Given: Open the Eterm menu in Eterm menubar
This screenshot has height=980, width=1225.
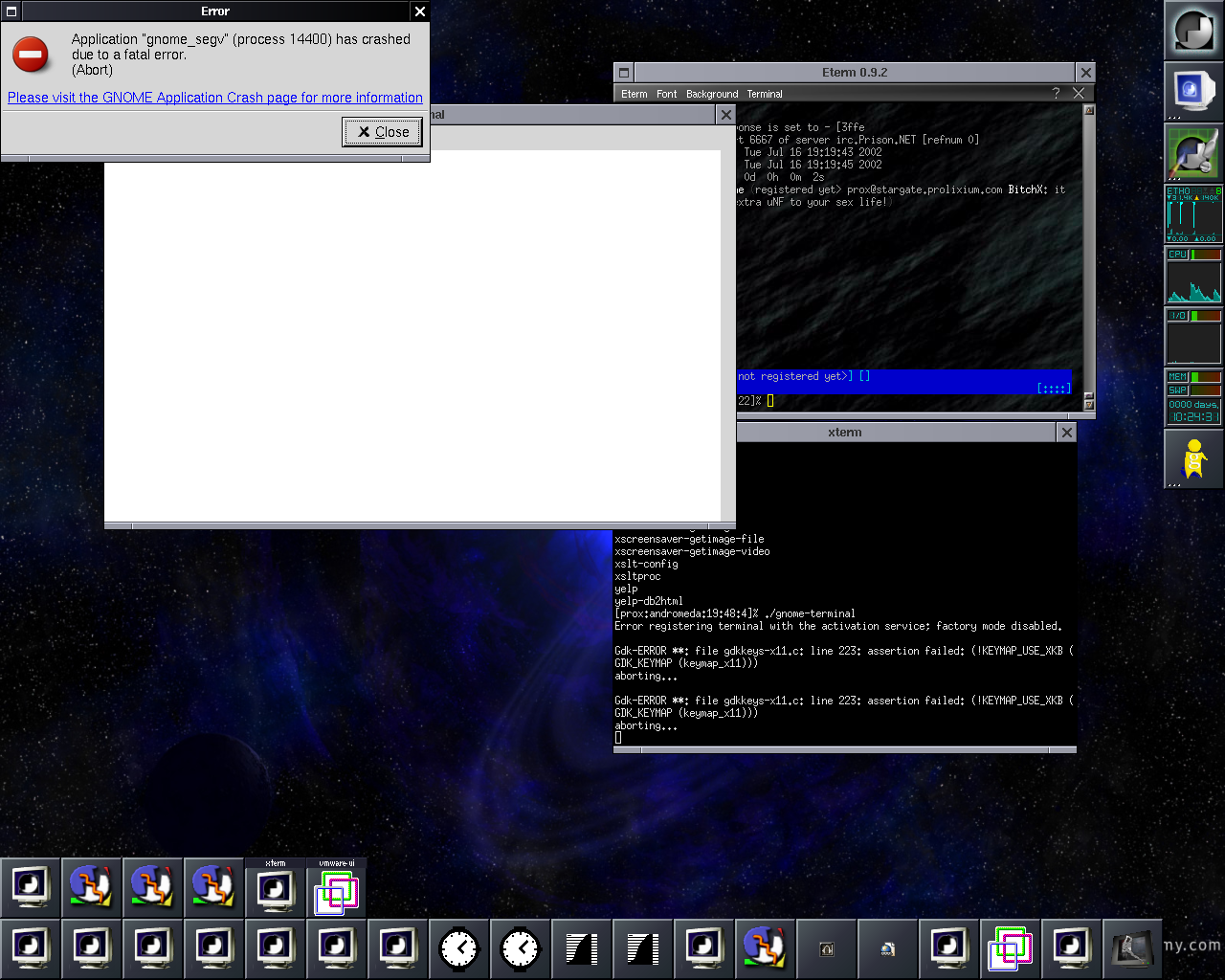Looking at the screenshot, I should point(634,94).
